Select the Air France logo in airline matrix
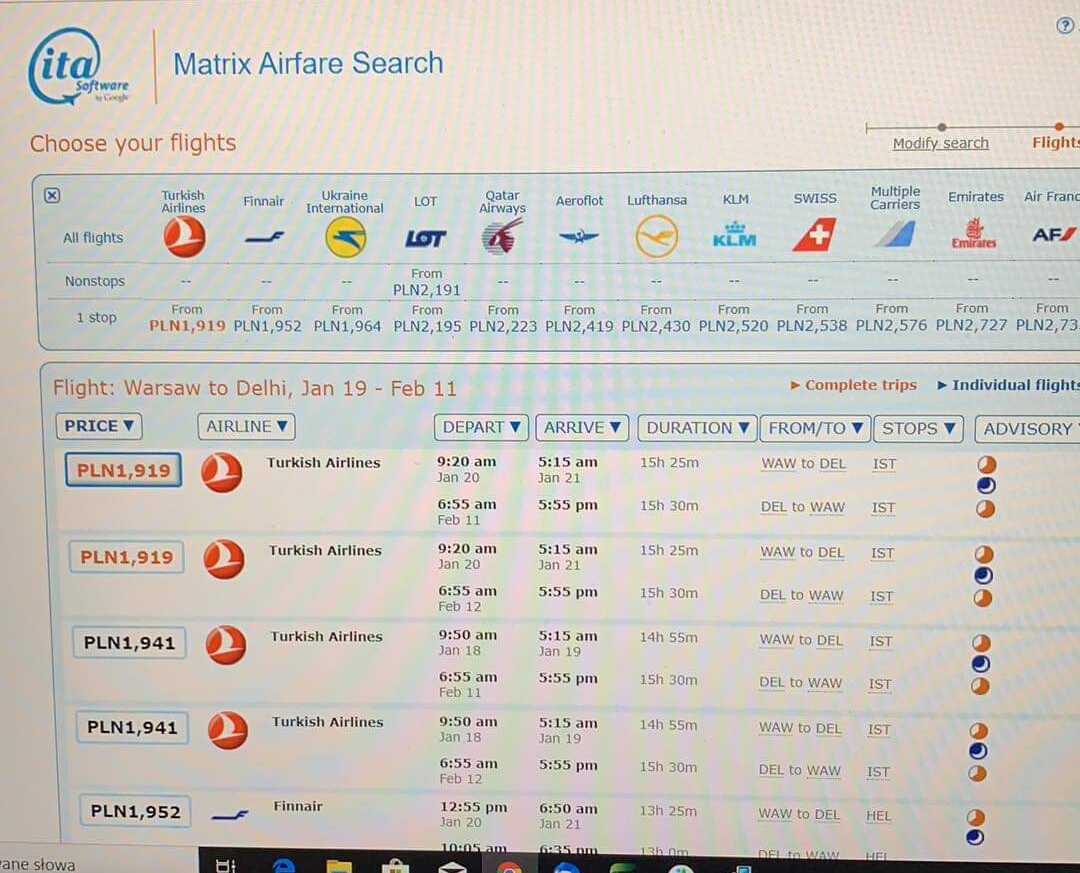1080x873 pixels. pyautogui.click(x=1055, y=234)
